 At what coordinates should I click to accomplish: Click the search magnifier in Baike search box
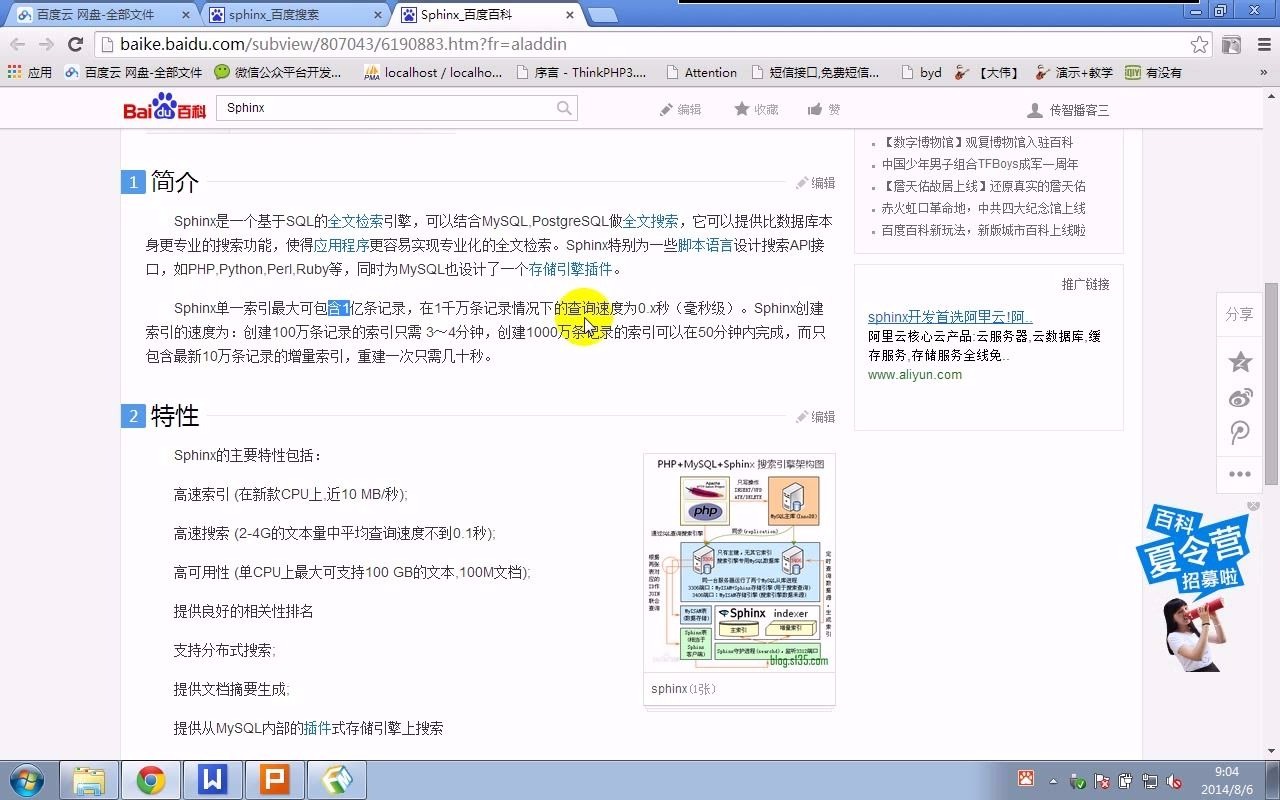pos(565,108)
